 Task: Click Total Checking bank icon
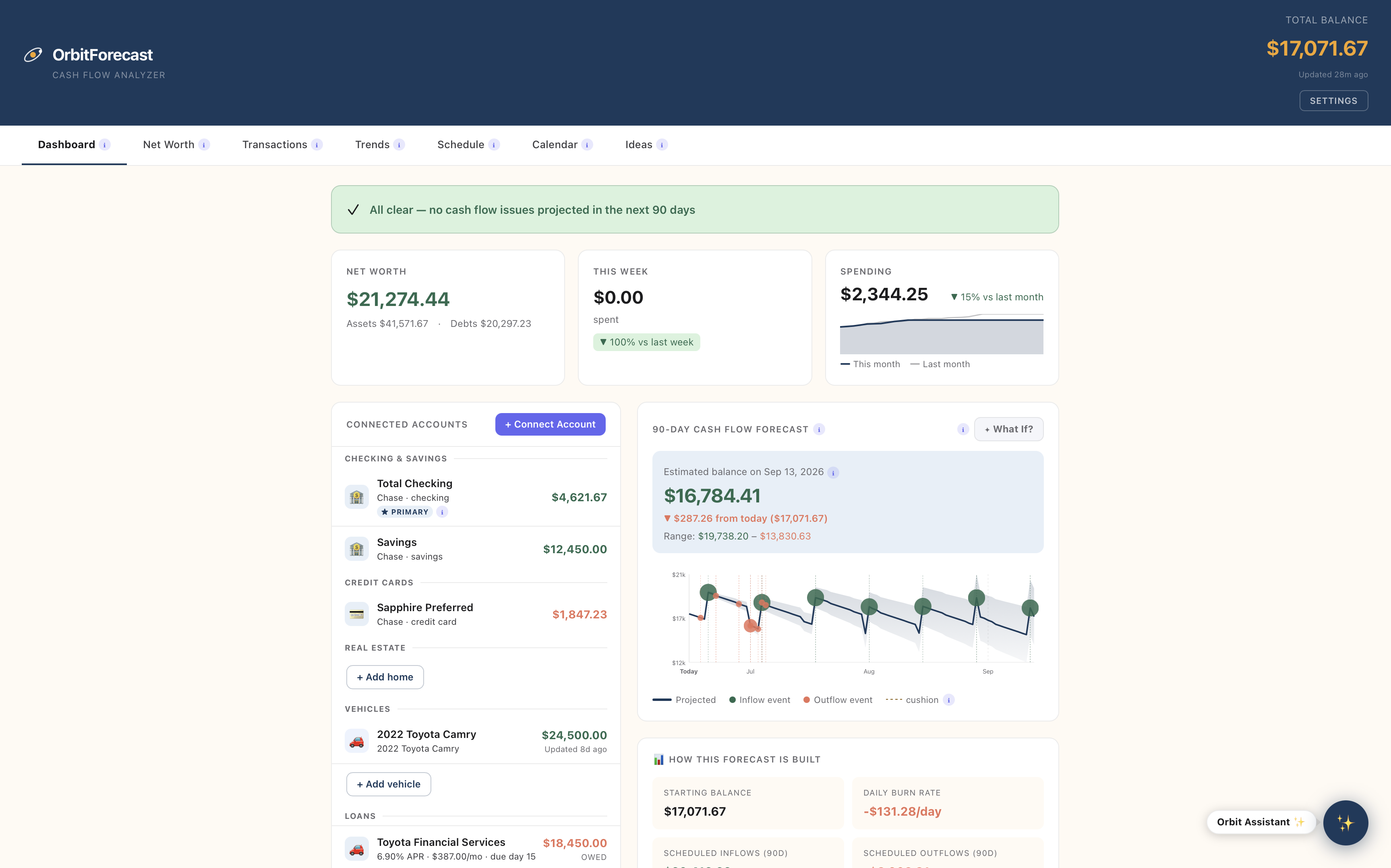[x=356, y=497]
